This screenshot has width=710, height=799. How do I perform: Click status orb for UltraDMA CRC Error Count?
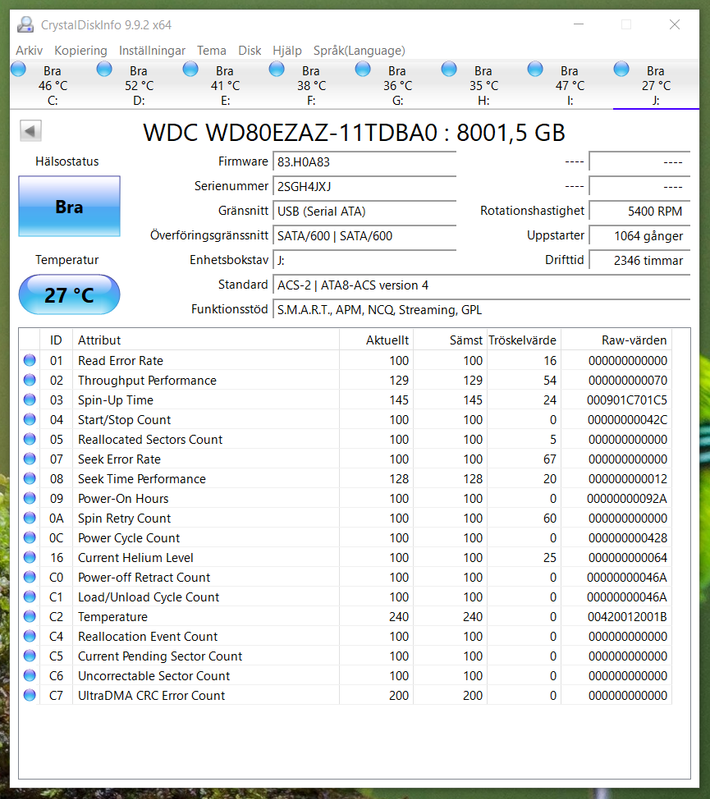[30, 696]
